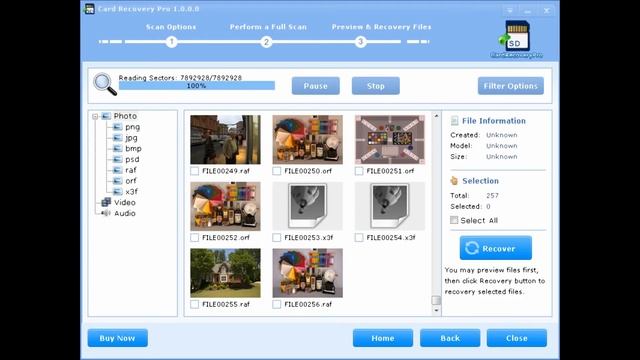Click the Pause button

click(x=316, y=86)
